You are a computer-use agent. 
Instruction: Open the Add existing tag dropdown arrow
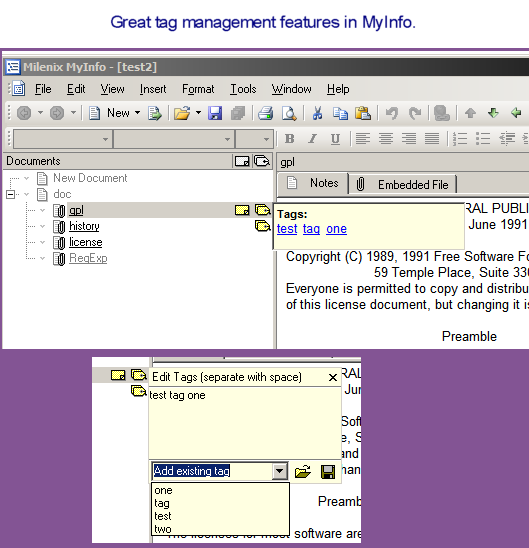point(280,471)
